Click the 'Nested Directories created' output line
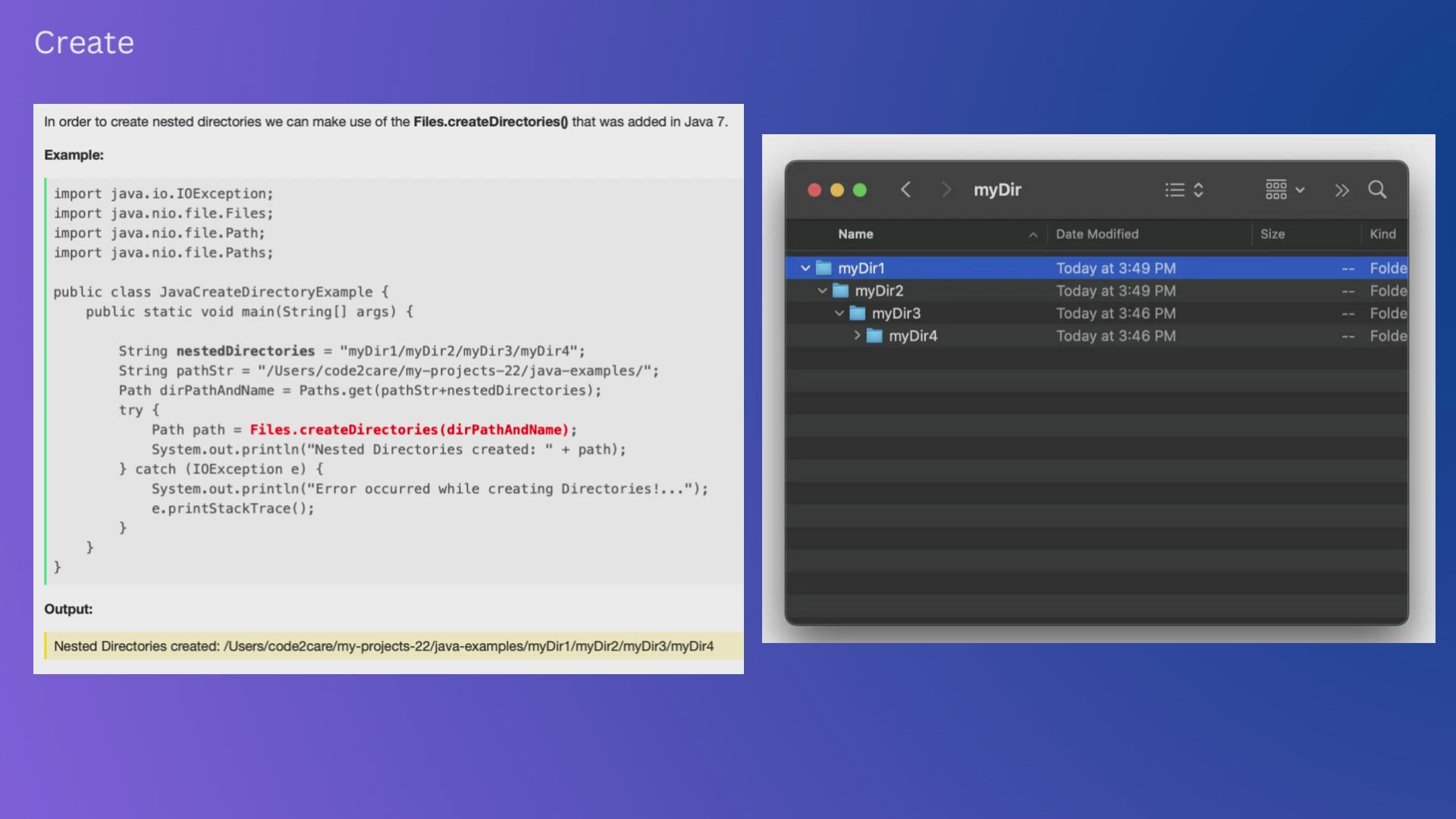Screen dimensions: 1456x819 [x=384, y=646]
